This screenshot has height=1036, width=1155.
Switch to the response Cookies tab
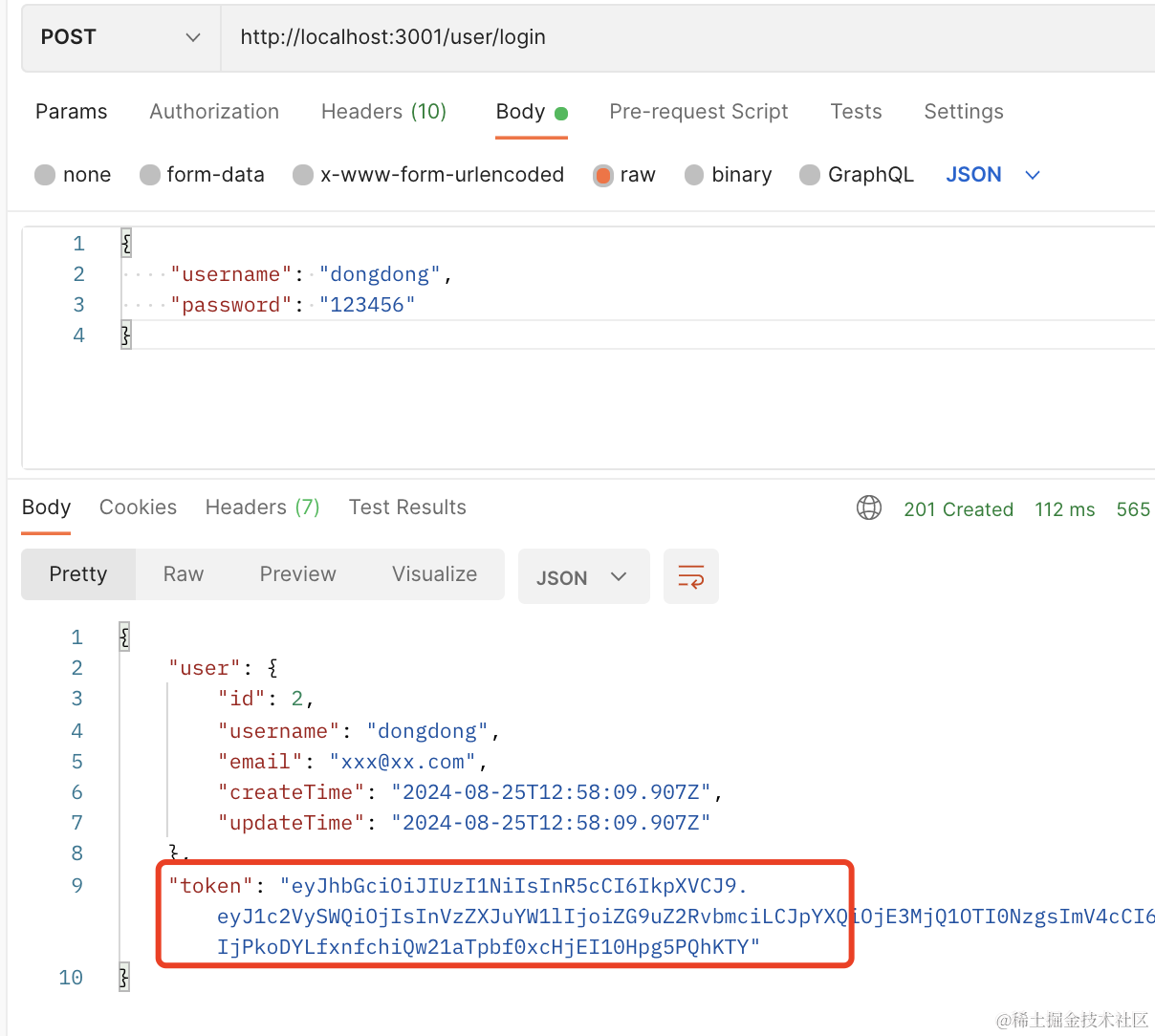click(x=138, y=507)
